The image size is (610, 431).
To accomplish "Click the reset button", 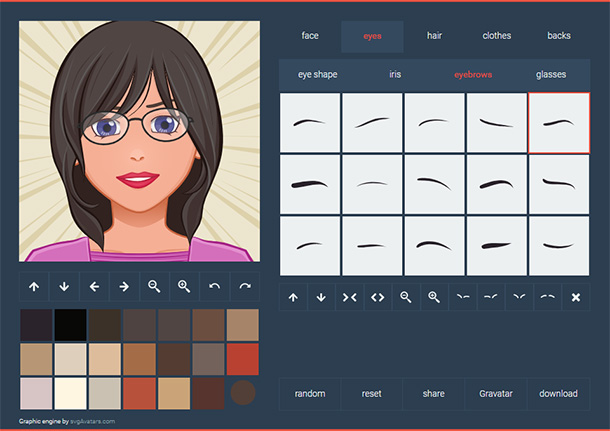I will [372, 394].
